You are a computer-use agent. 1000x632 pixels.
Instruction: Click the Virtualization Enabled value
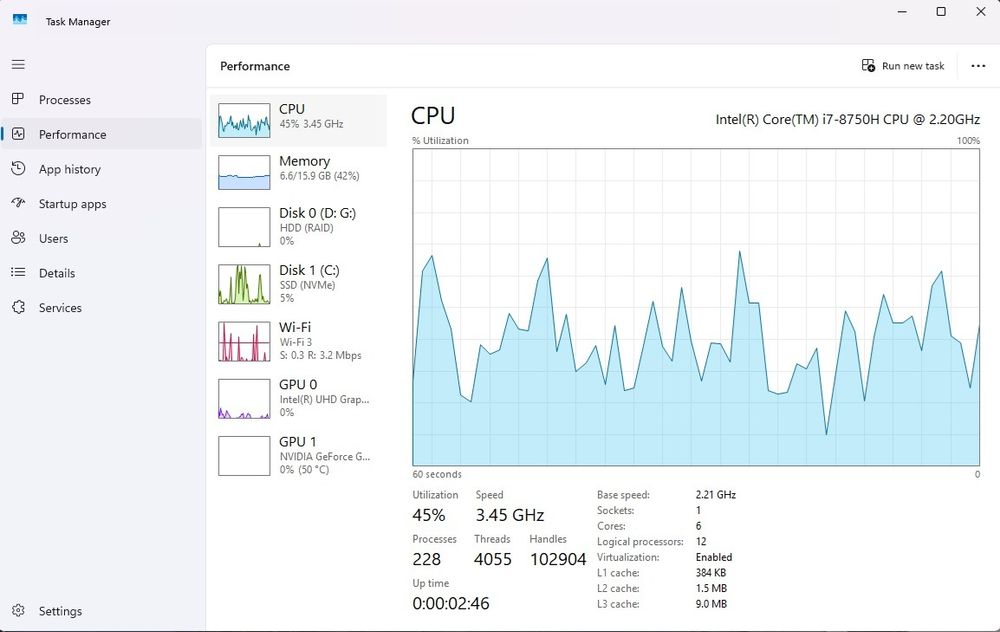pyautogui.click(x=714, y=557)
